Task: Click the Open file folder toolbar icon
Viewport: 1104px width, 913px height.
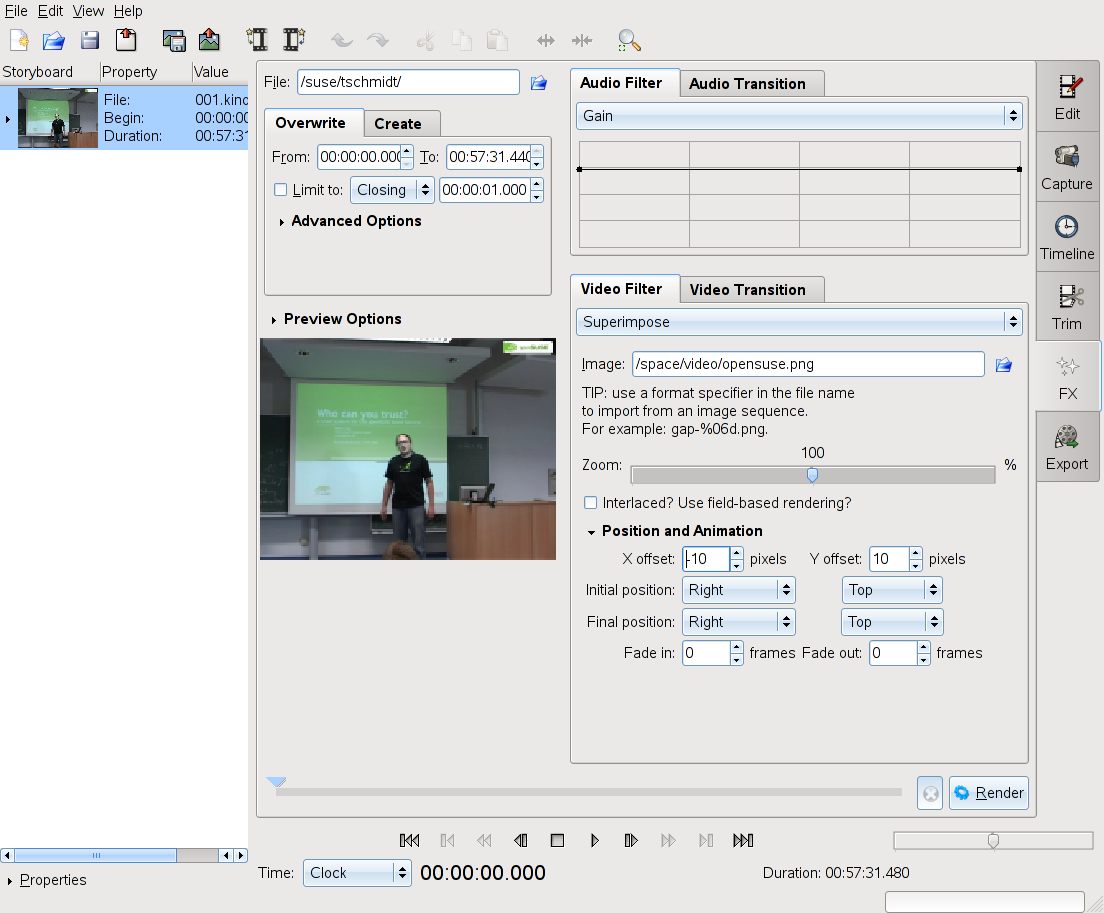Action: click(x=54, y=40)
